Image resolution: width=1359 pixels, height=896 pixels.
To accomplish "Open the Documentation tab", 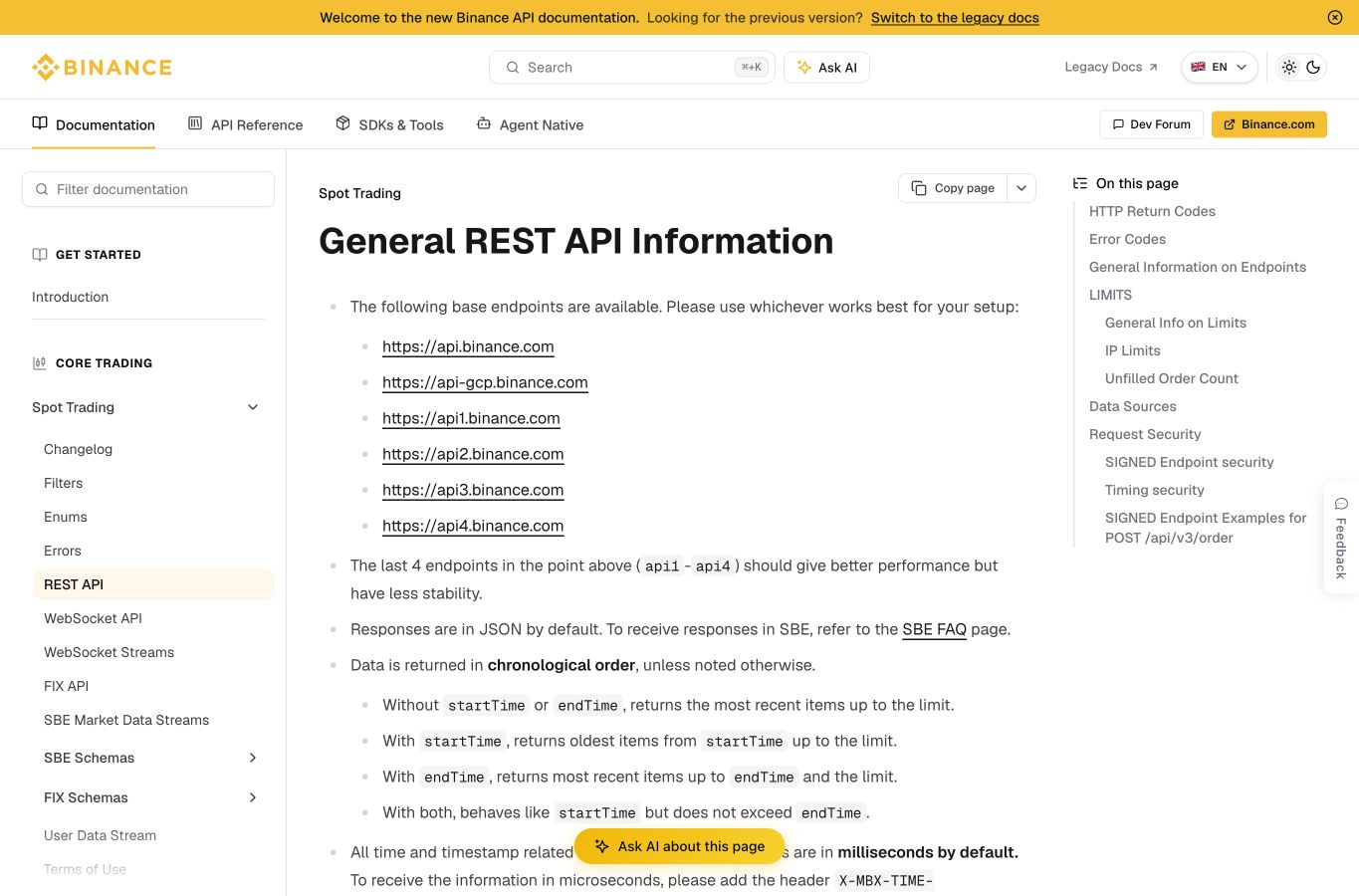I will [94, 124].
